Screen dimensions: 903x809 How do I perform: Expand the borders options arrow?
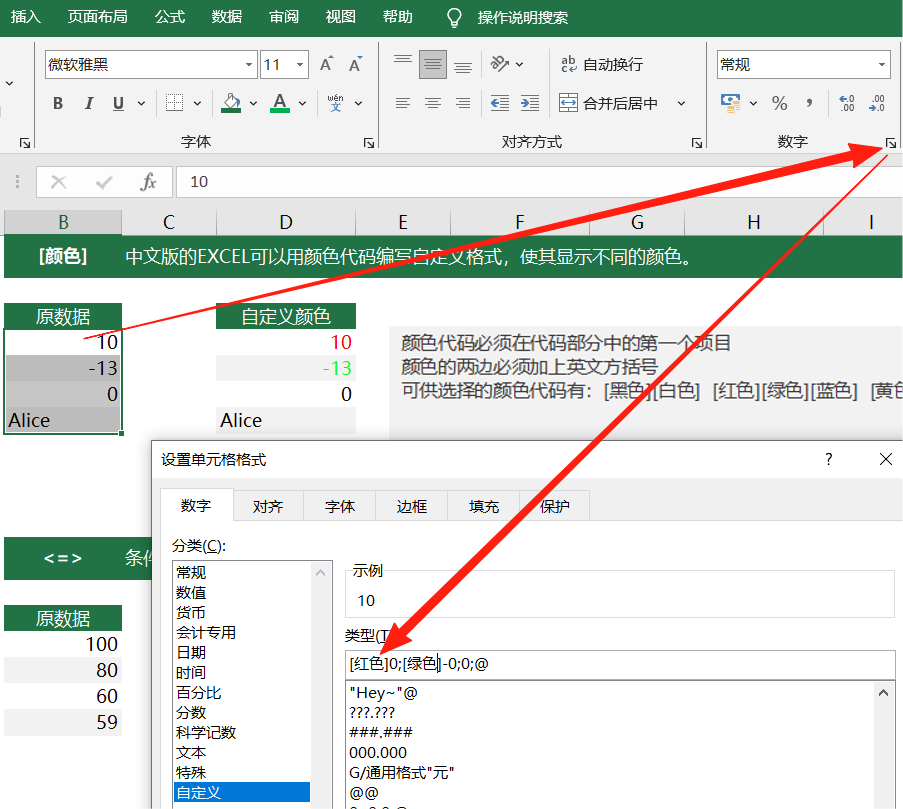coord(198,104)
